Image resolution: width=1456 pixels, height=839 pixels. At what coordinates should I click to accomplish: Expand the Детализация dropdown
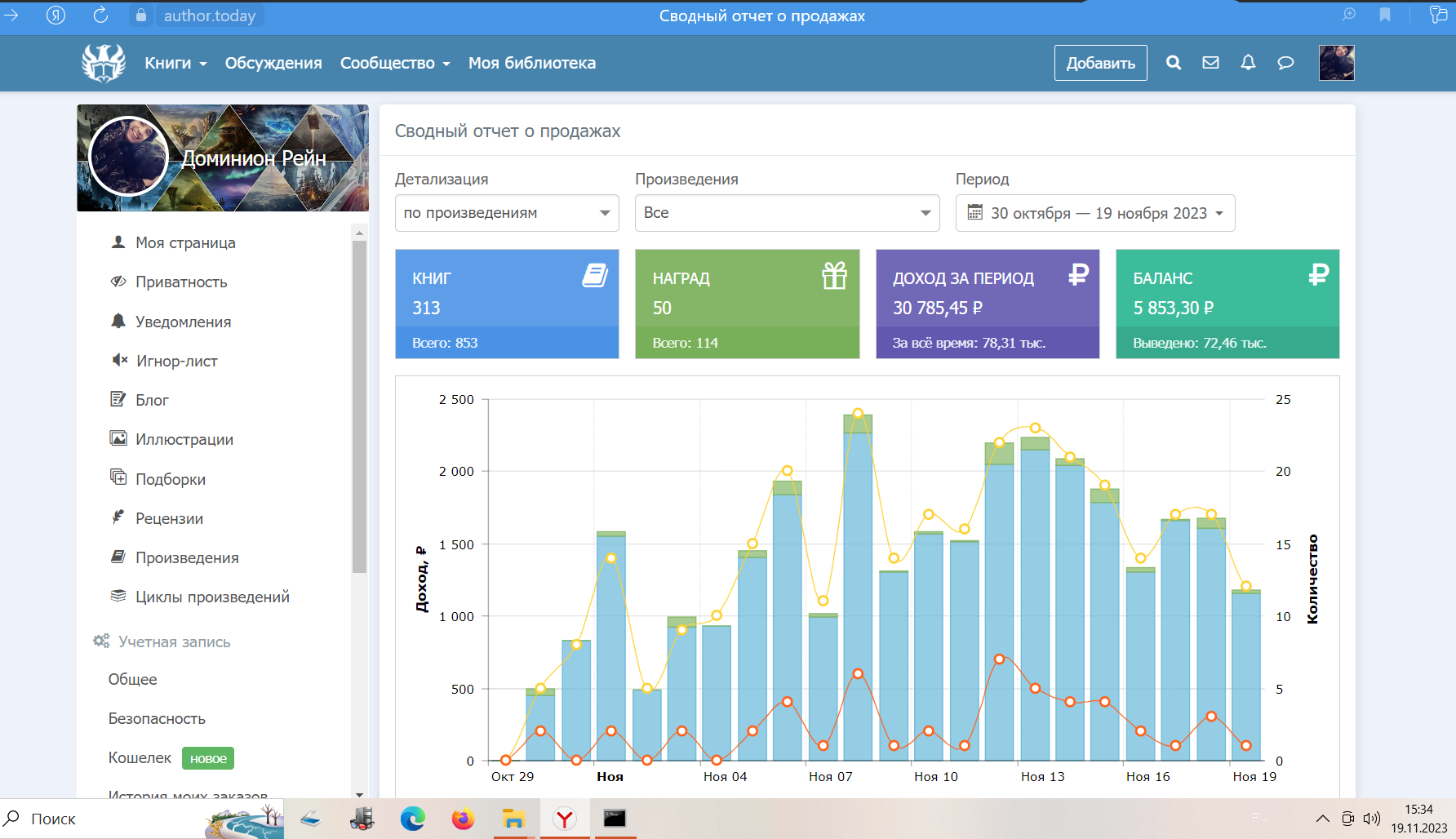(x=507, y=213)
